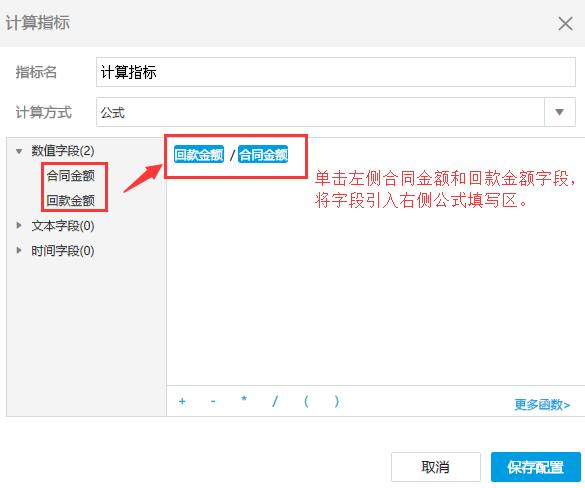
Task: Open the 更多函数 link
Action: [x=542, y=404]
